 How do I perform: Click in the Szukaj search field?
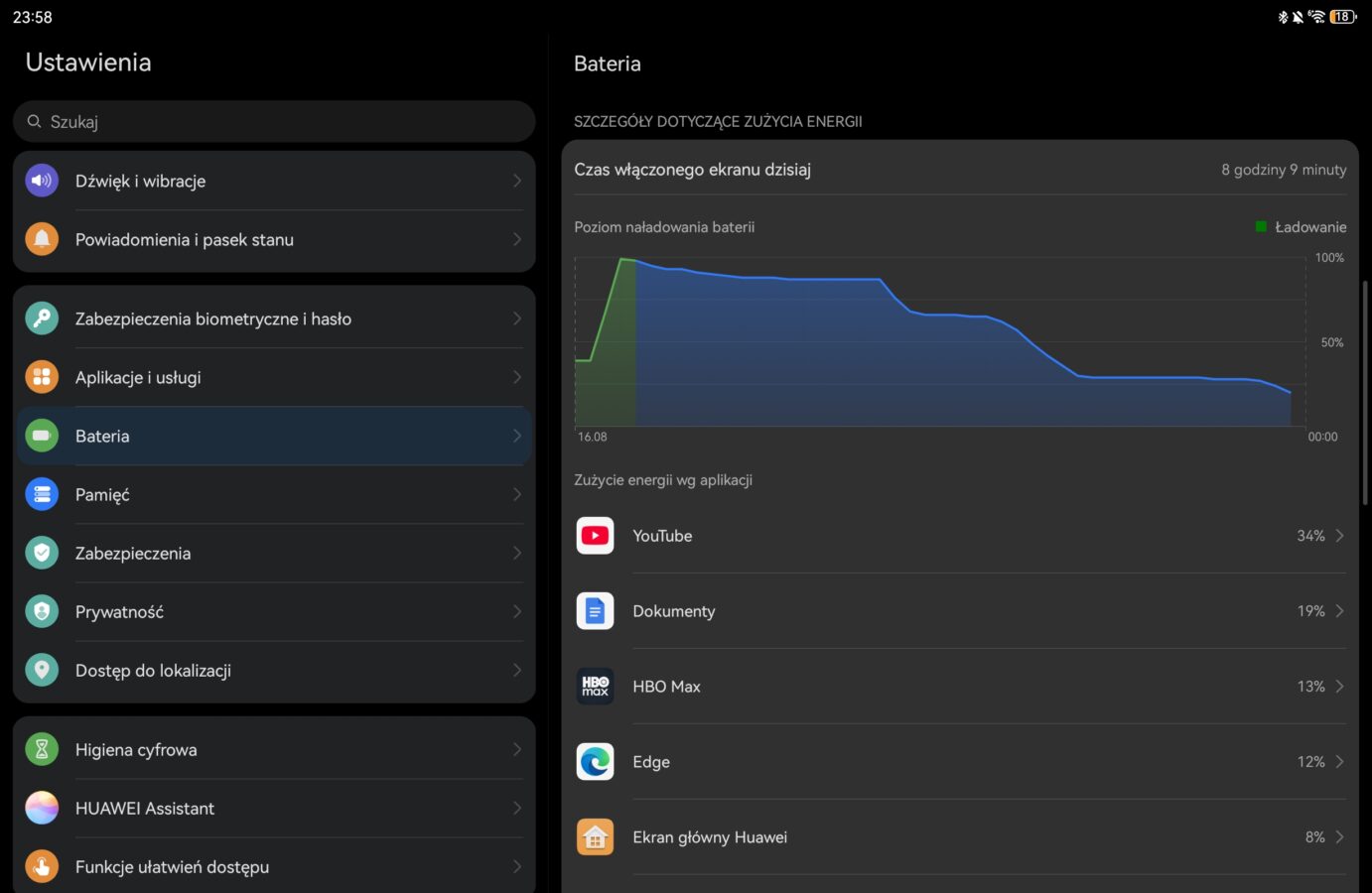274,121
